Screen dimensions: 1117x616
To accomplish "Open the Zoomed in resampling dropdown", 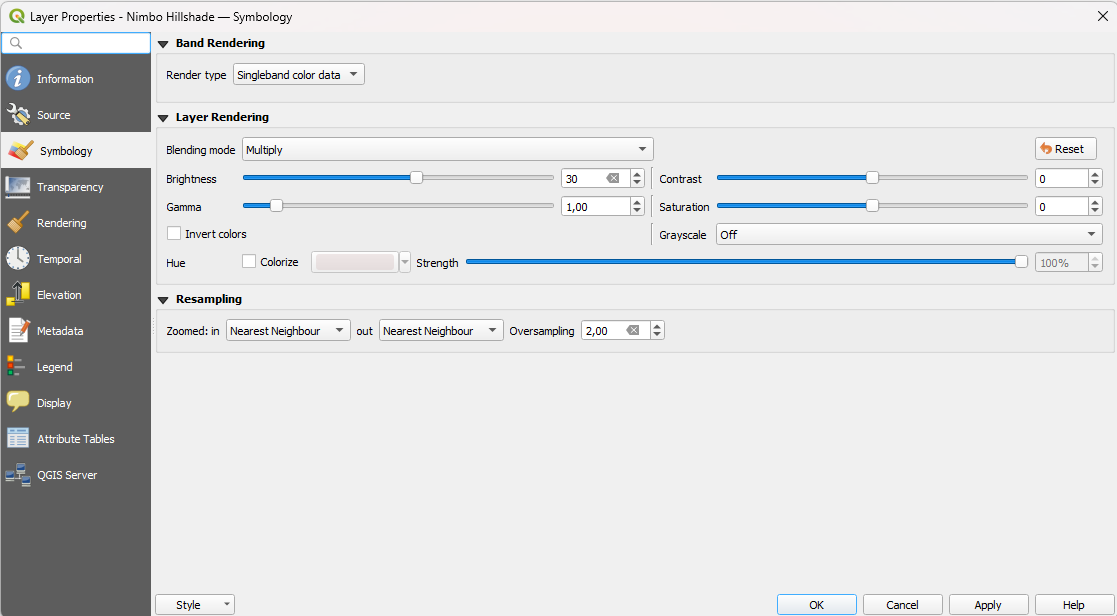I will pos(288,330).
